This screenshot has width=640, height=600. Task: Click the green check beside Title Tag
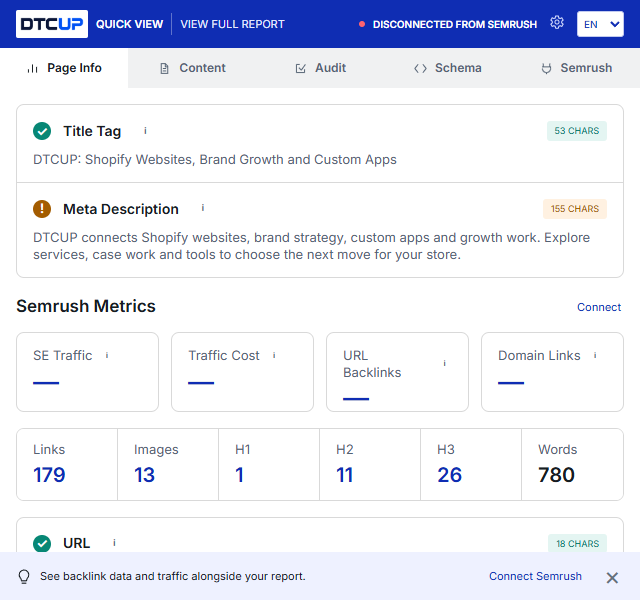[42, 131]
